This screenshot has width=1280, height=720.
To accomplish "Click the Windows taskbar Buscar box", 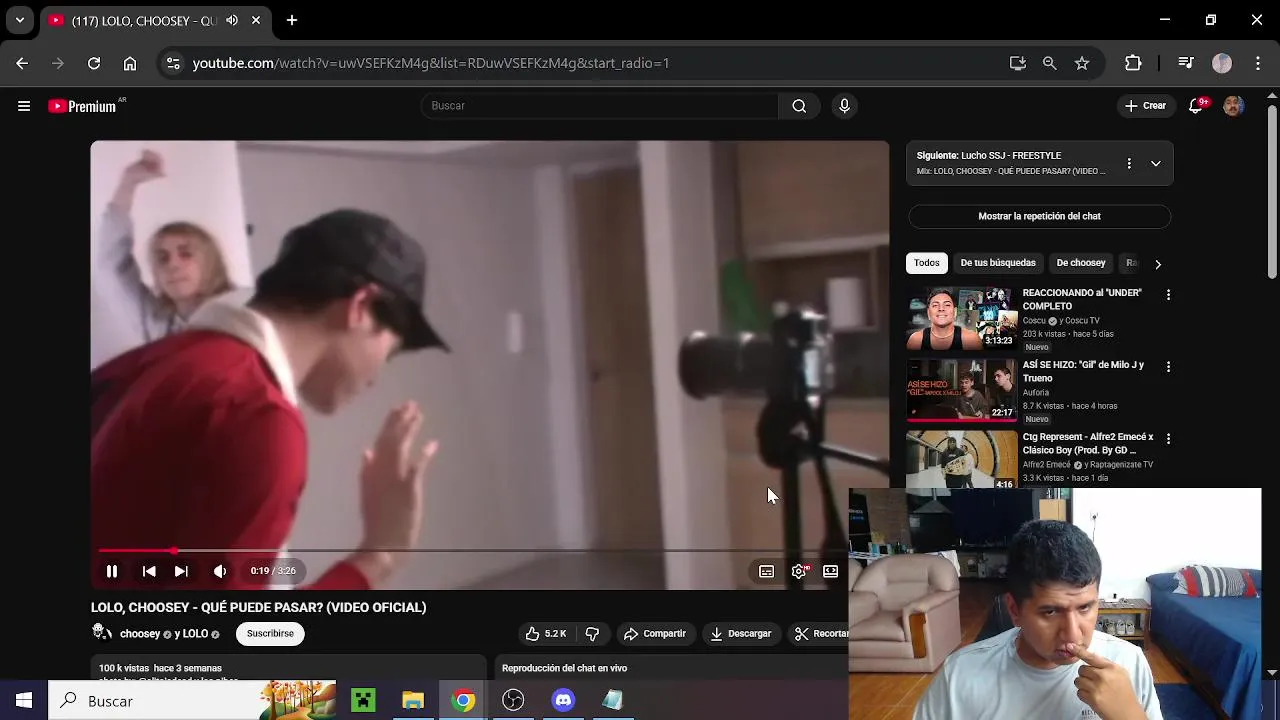I will (x=194, y=701).
